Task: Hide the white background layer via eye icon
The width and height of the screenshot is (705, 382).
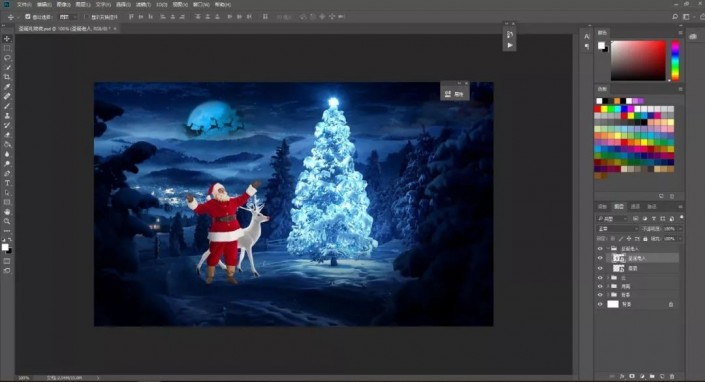Action: [x=600, y=304]
